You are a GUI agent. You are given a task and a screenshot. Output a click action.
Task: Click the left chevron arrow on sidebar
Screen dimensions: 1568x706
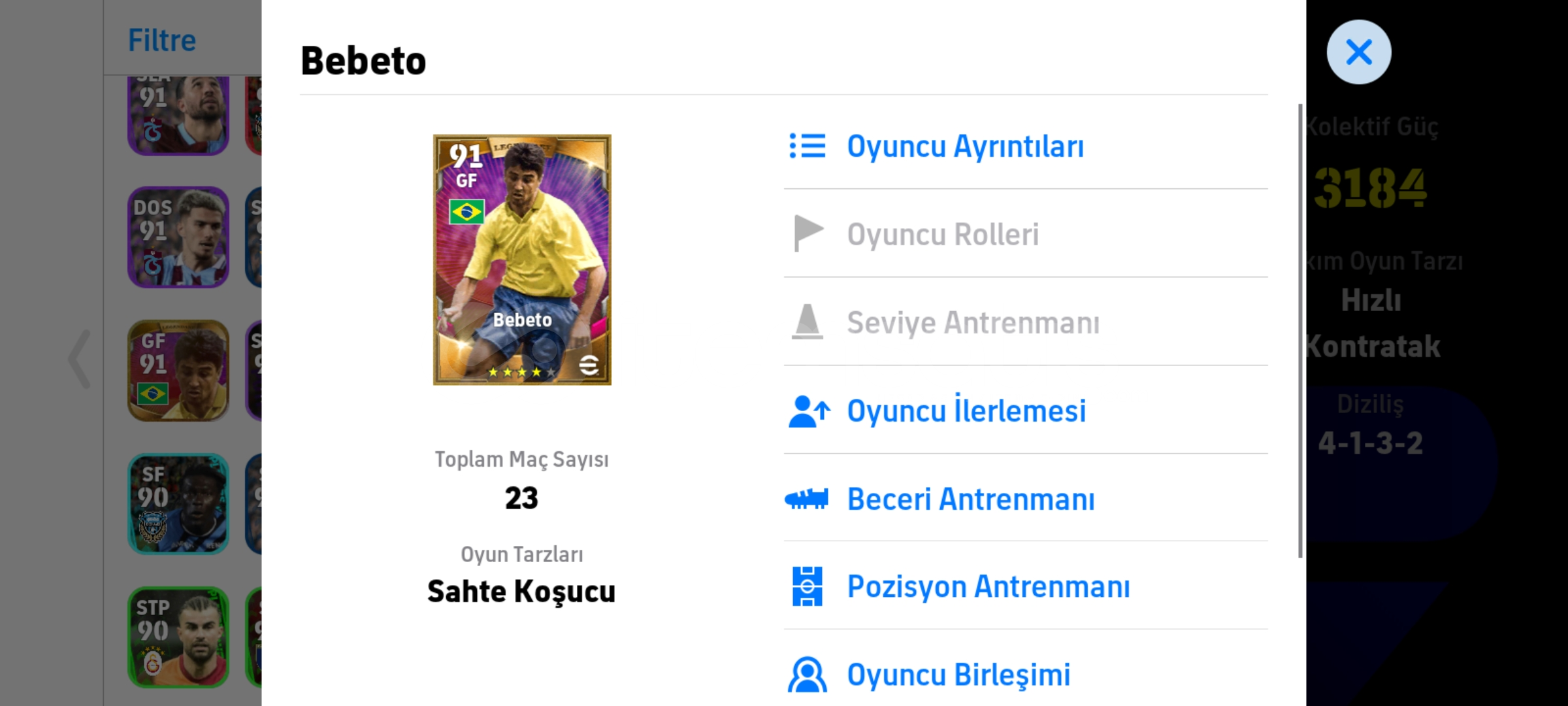pyautogui.click(x=80, y=359)
